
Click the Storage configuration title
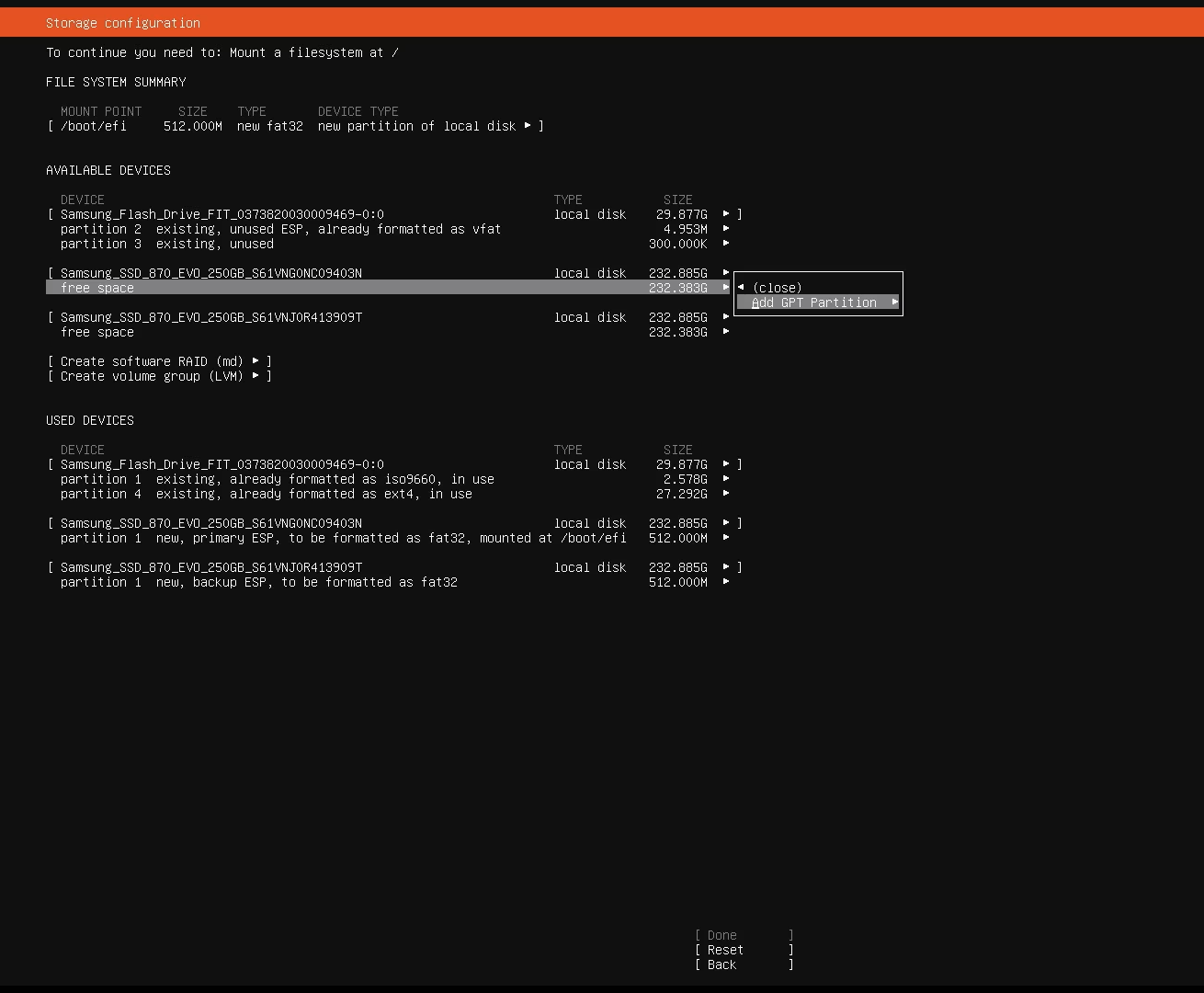(123, 23)
